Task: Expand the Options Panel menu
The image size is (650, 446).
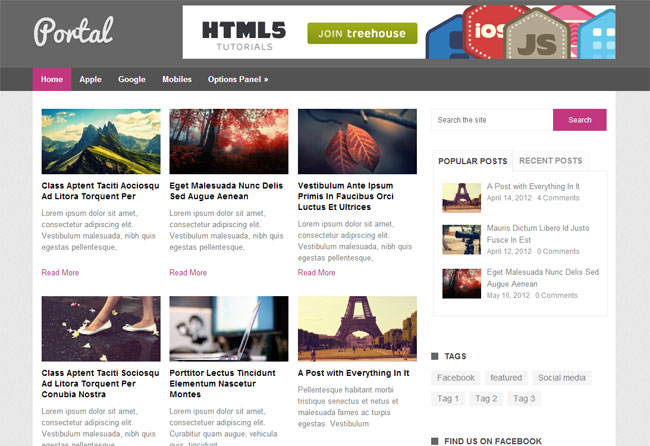Action: (x=238, y=79)
